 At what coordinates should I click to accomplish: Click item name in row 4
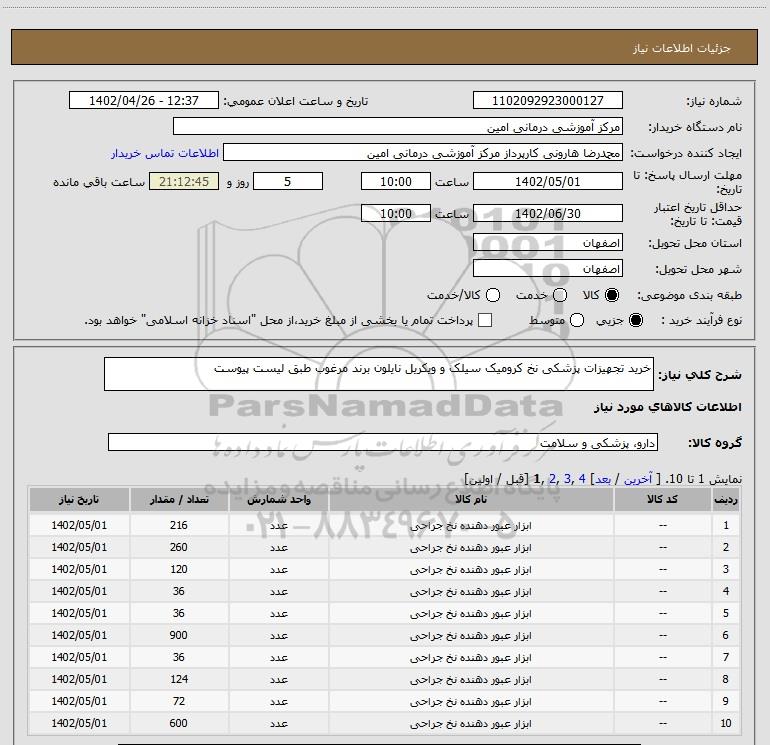[471, 592]
